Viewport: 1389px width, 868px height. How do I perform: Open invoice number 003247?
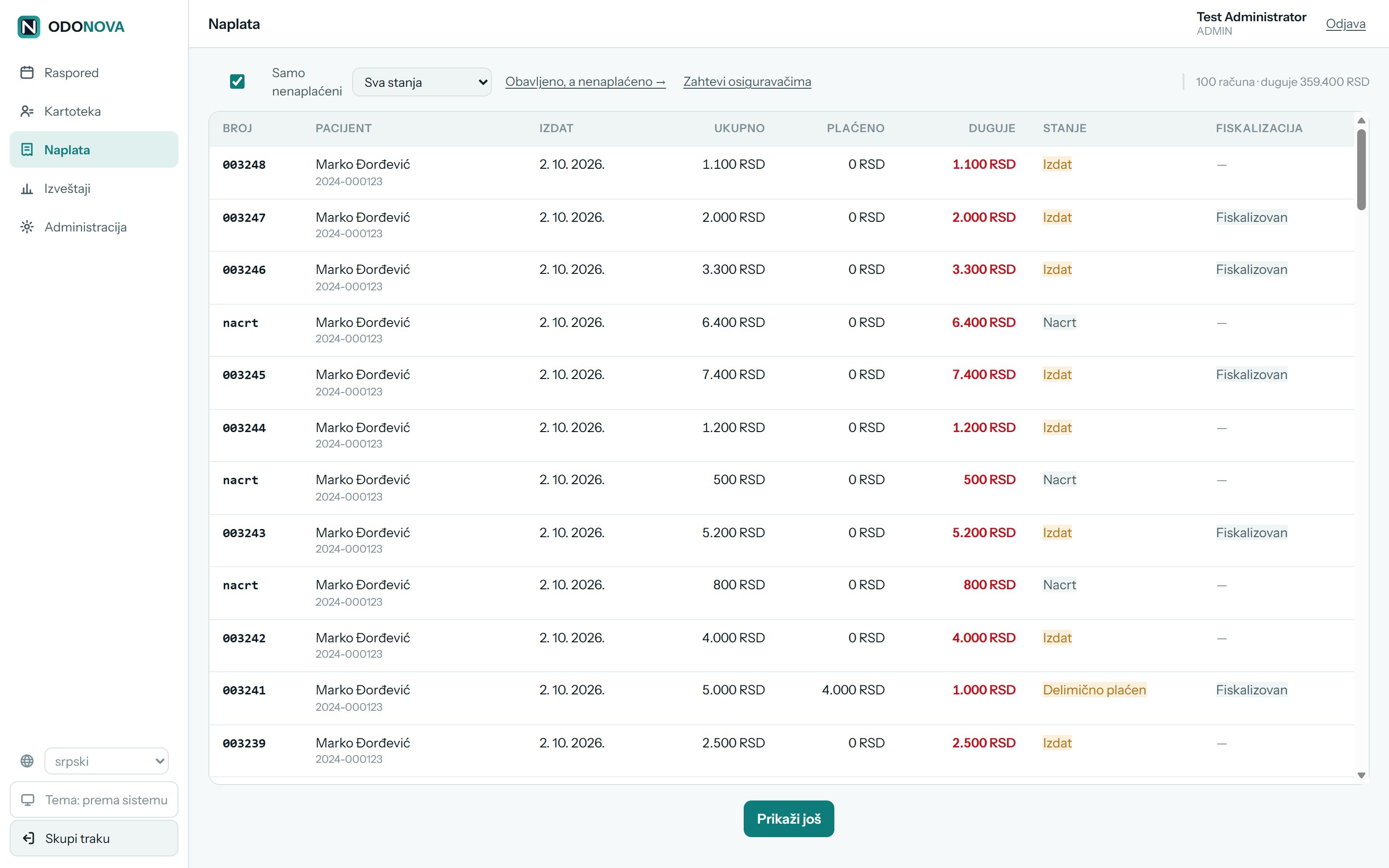[x=244, y=217]
